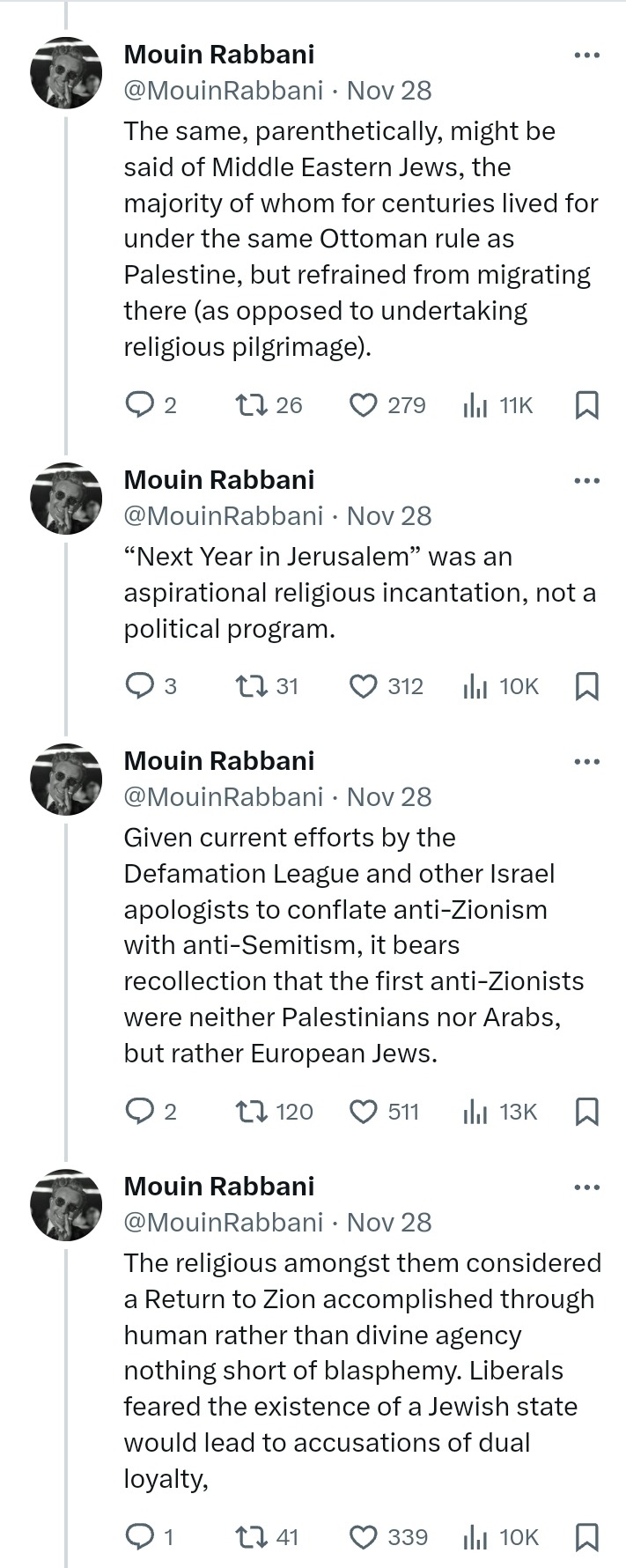Bookmark the Middle Eastern Jews tweet
626x1568 pixels.
coord(586,404)
